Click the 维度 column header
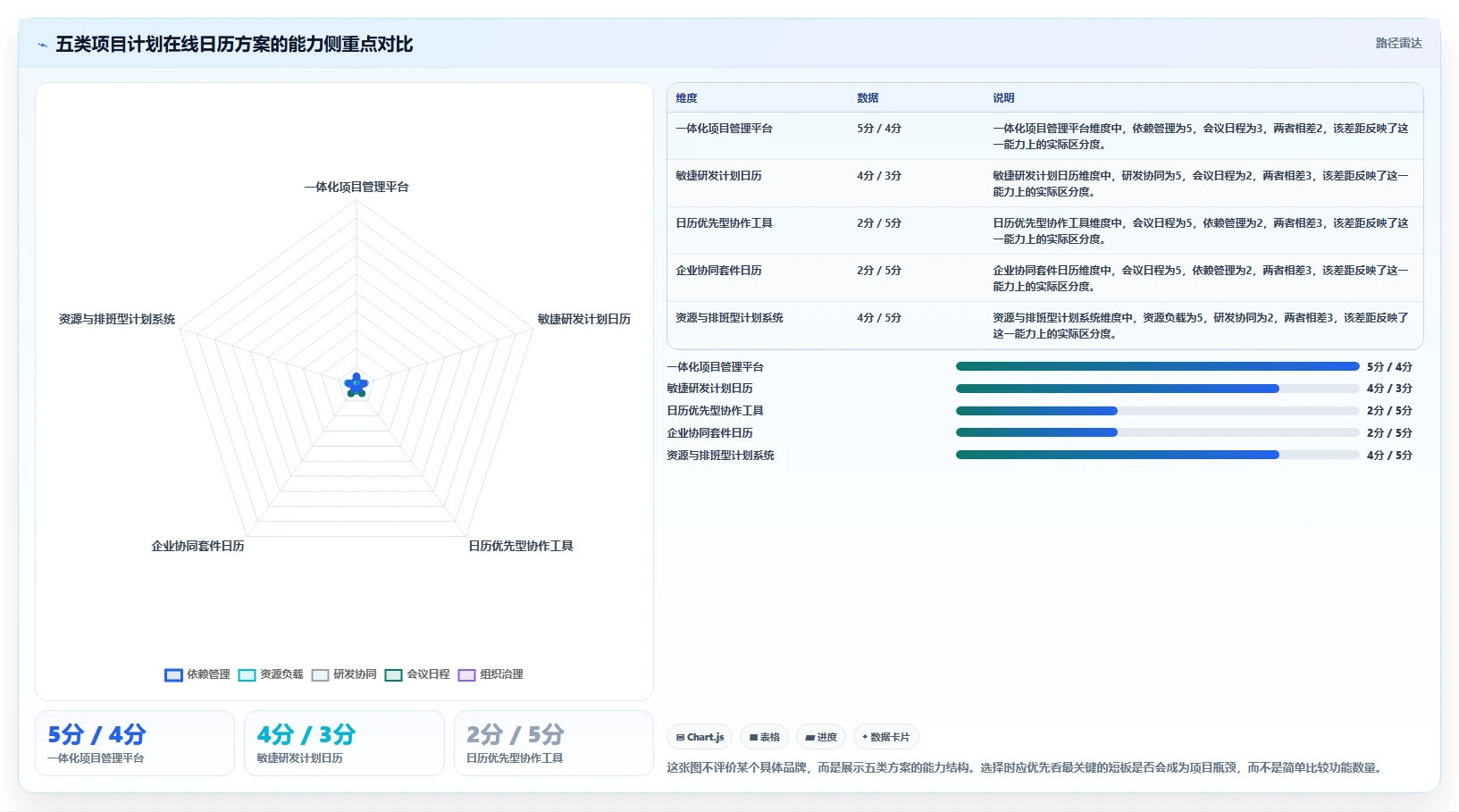 686,98
